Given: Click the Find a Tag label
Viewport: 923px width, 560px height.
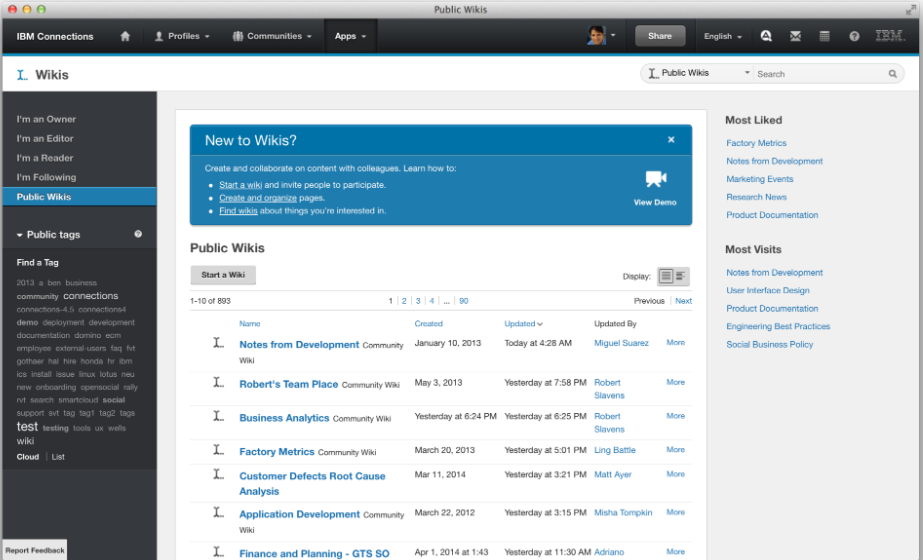Looking at the screenshot, I should click(38, 263).
